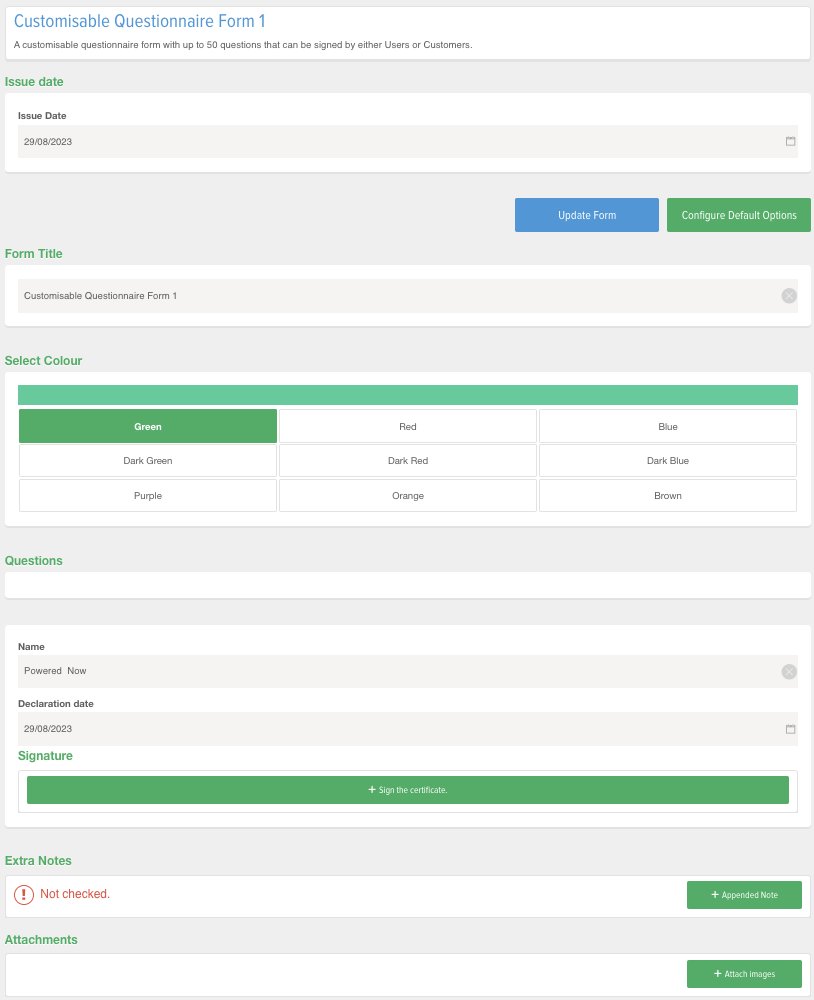This screenshot has width=814, height=1000.
Task: Open the Declaration date calendar icon
Action: 789,729
